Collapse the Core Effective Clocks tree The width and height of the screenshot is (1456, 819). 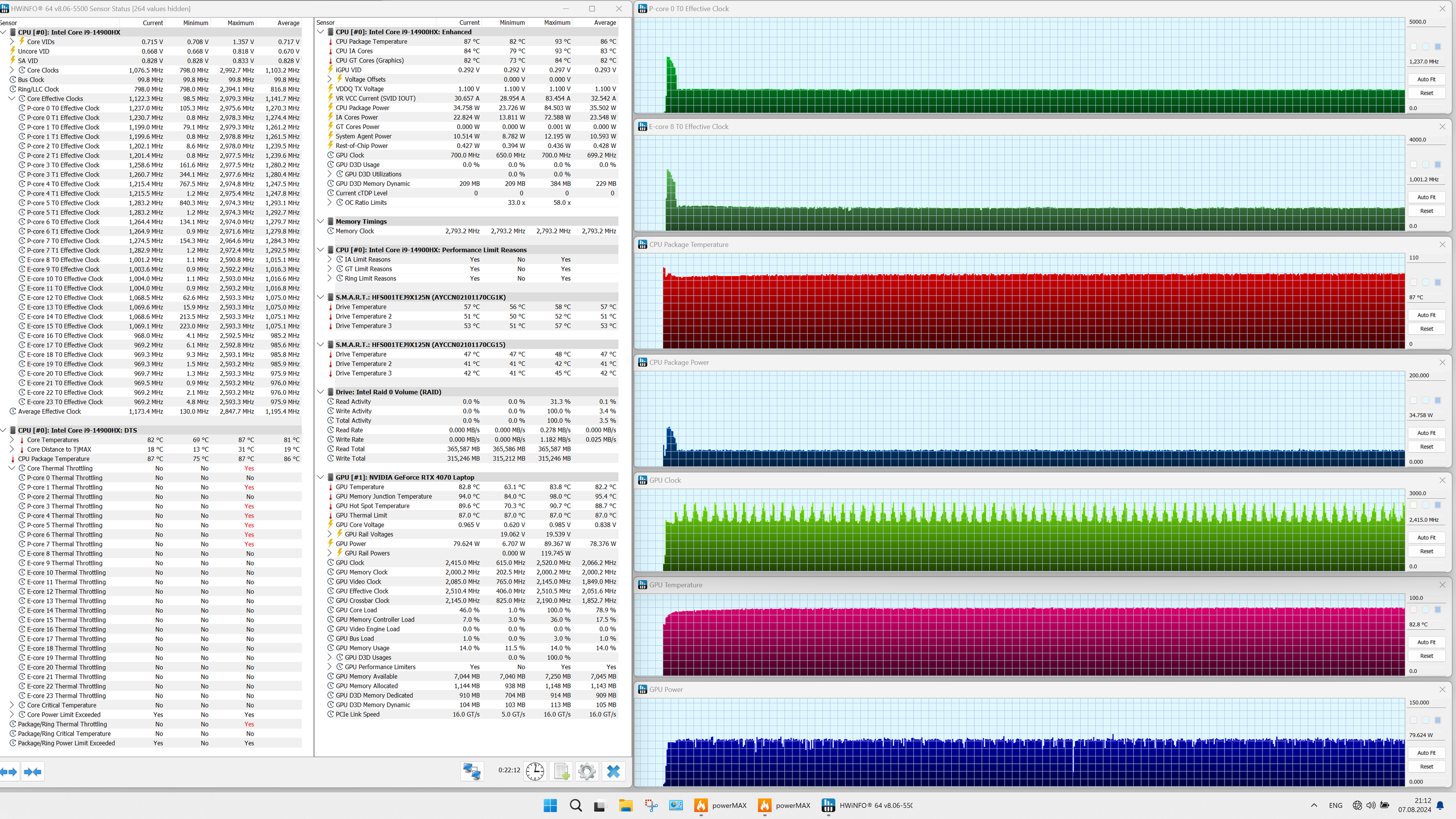pyautogui.click(x=12, y=98)
